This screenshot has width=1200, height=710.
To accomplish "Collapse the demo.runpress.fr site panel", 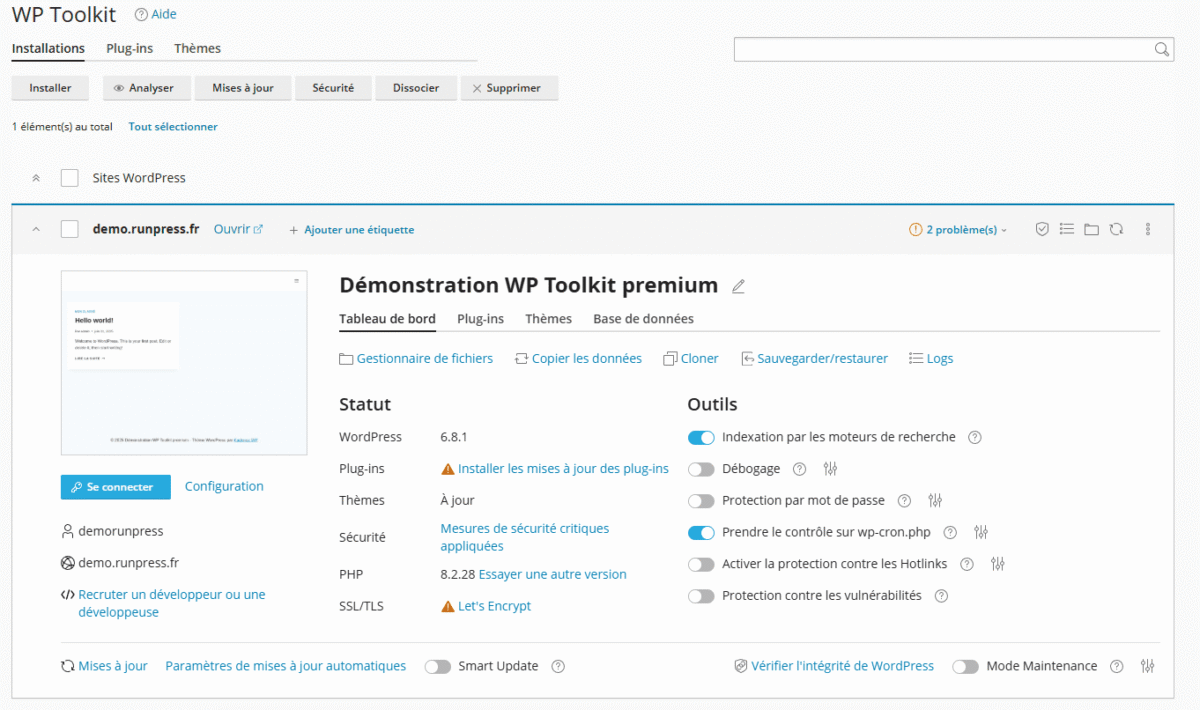I will click(36, 229).
